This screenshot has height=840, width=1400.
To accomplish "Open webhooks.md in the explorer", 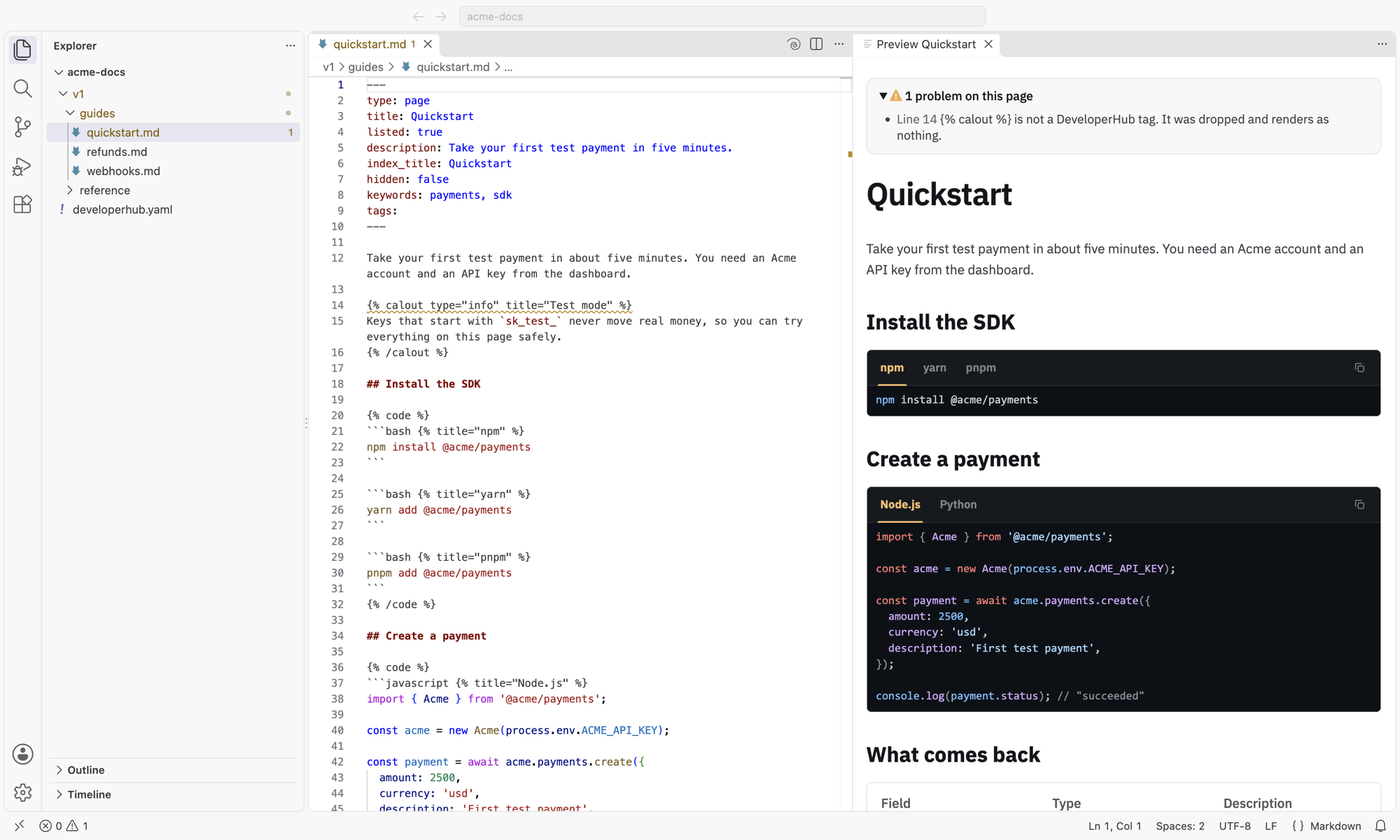I will 123,171.
